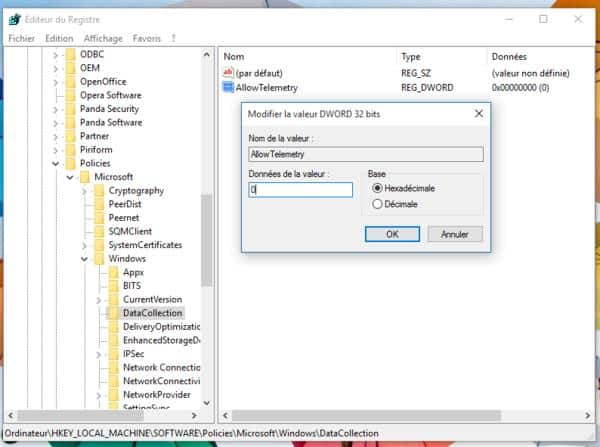Click the Registry Editor app icon in title bar
The height and width of the screenshot is (447, 600).
[15, 19]
